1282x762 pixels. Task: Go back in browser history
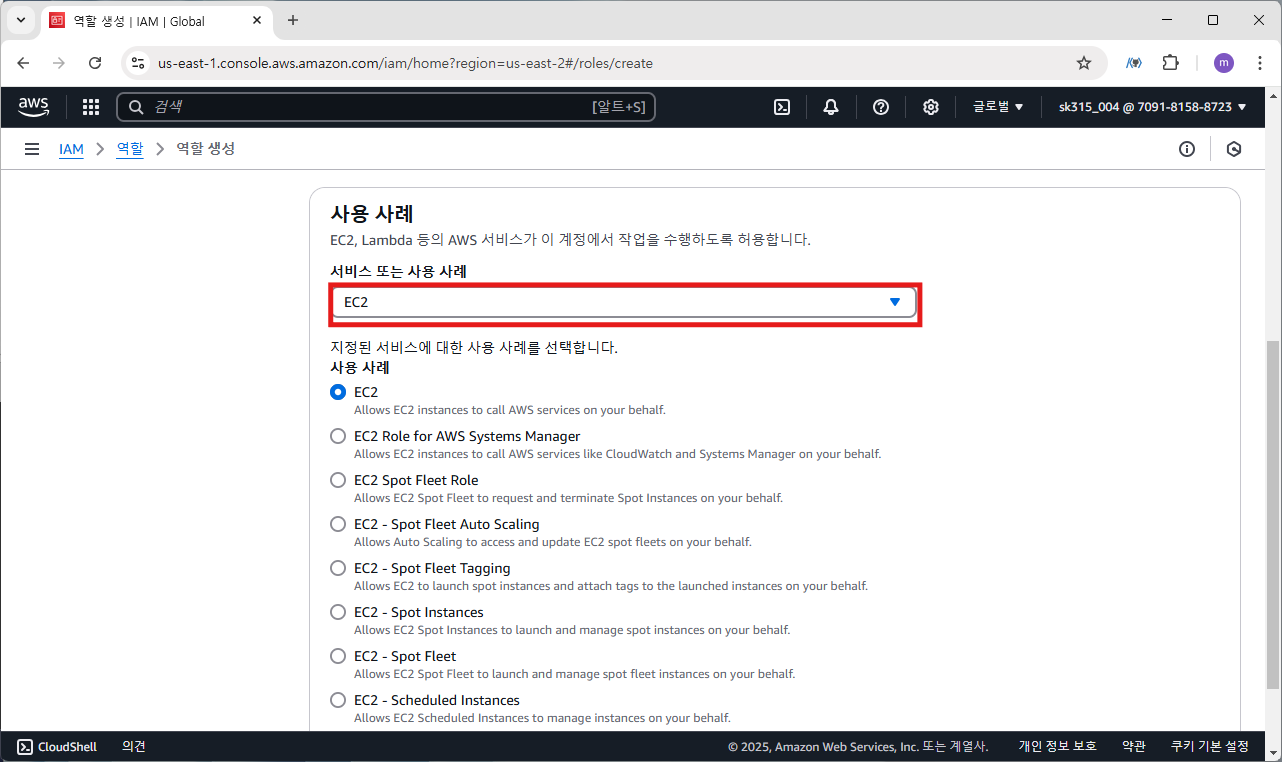(23, 63)
